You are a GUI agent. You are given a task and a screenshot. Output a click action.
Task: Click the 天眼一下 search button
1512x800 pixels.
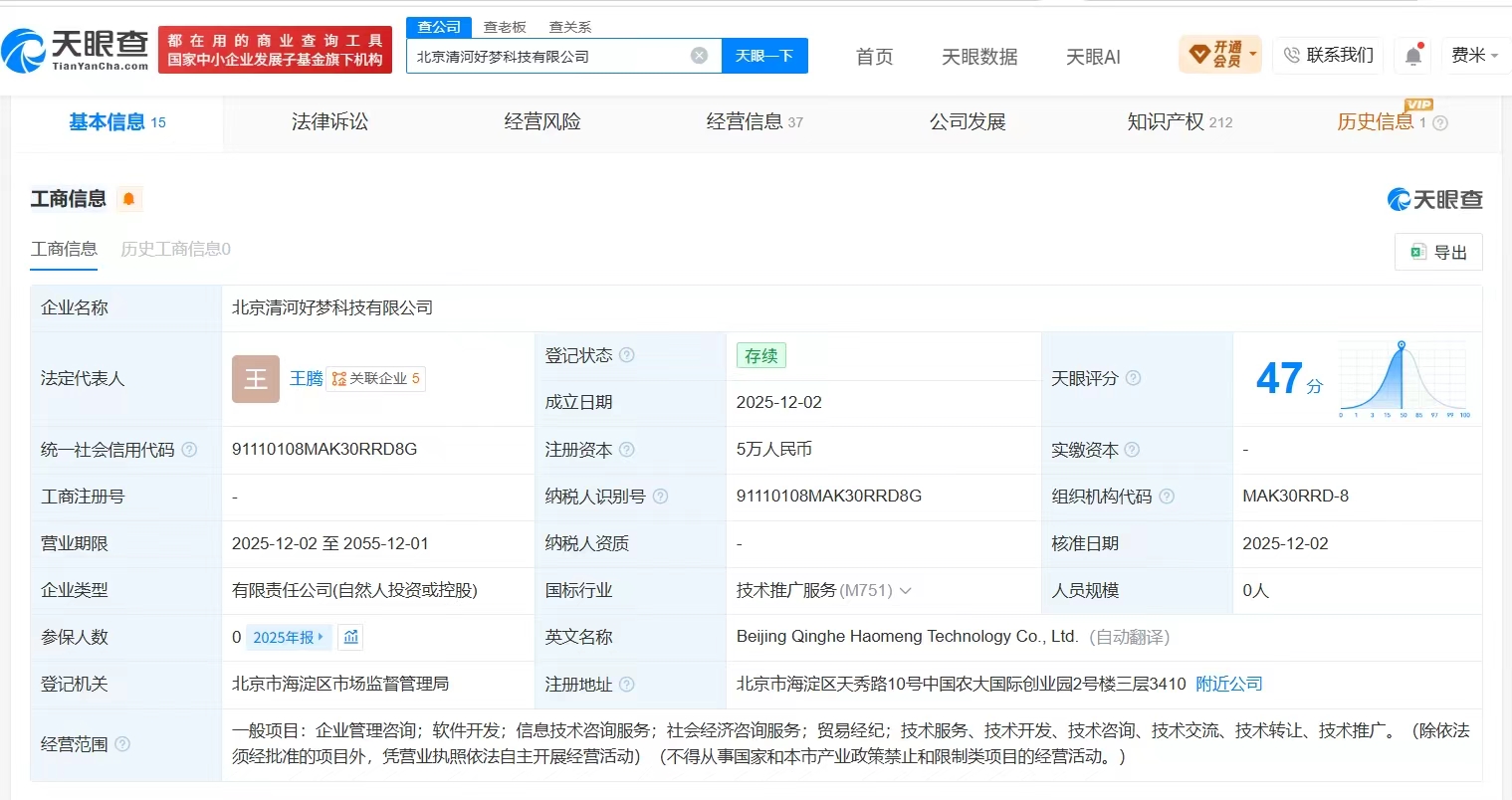tap(764, 56)
